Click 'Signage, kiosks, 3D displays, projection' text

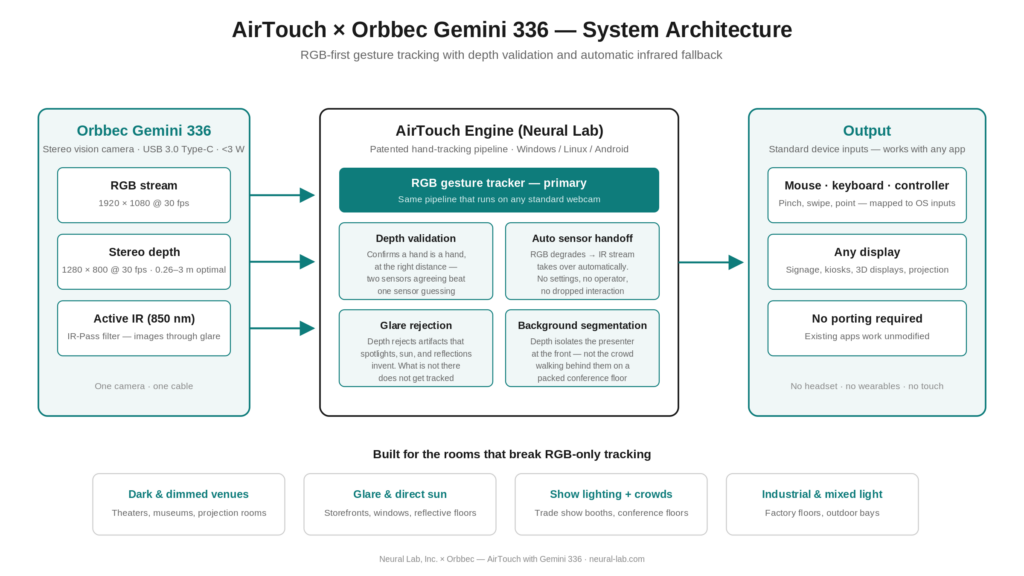pos(867,270)
